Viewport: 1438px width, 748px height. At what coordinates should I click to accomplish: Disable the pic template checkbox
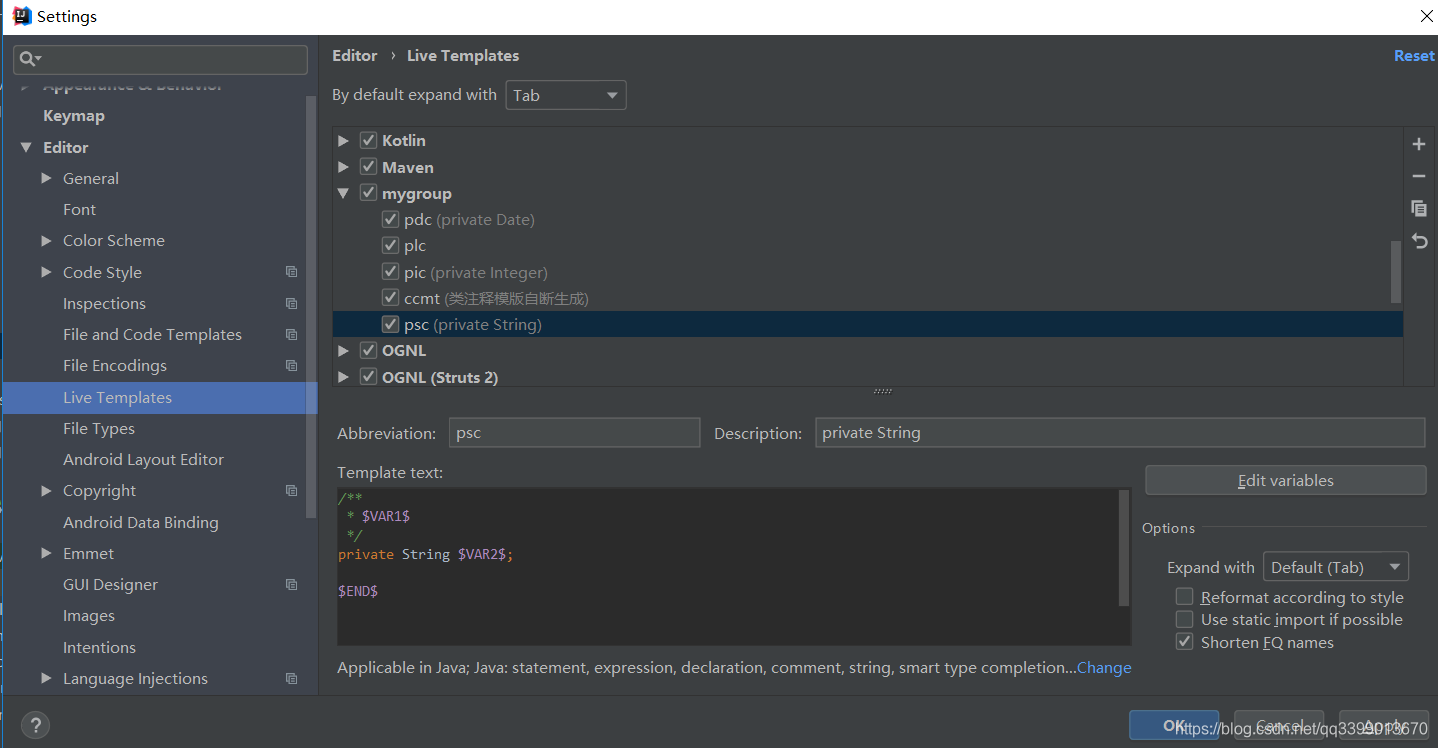391,272
